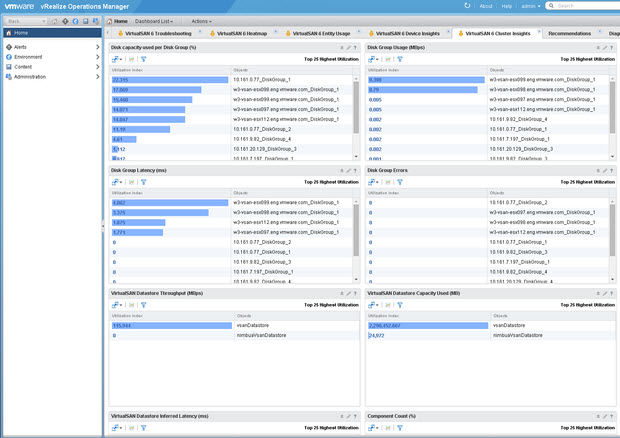Click edit pencil on Disk Group Latency (ms) widget
Image resolution: width=620 pixels, height=438 pixels.
[348, 171]
